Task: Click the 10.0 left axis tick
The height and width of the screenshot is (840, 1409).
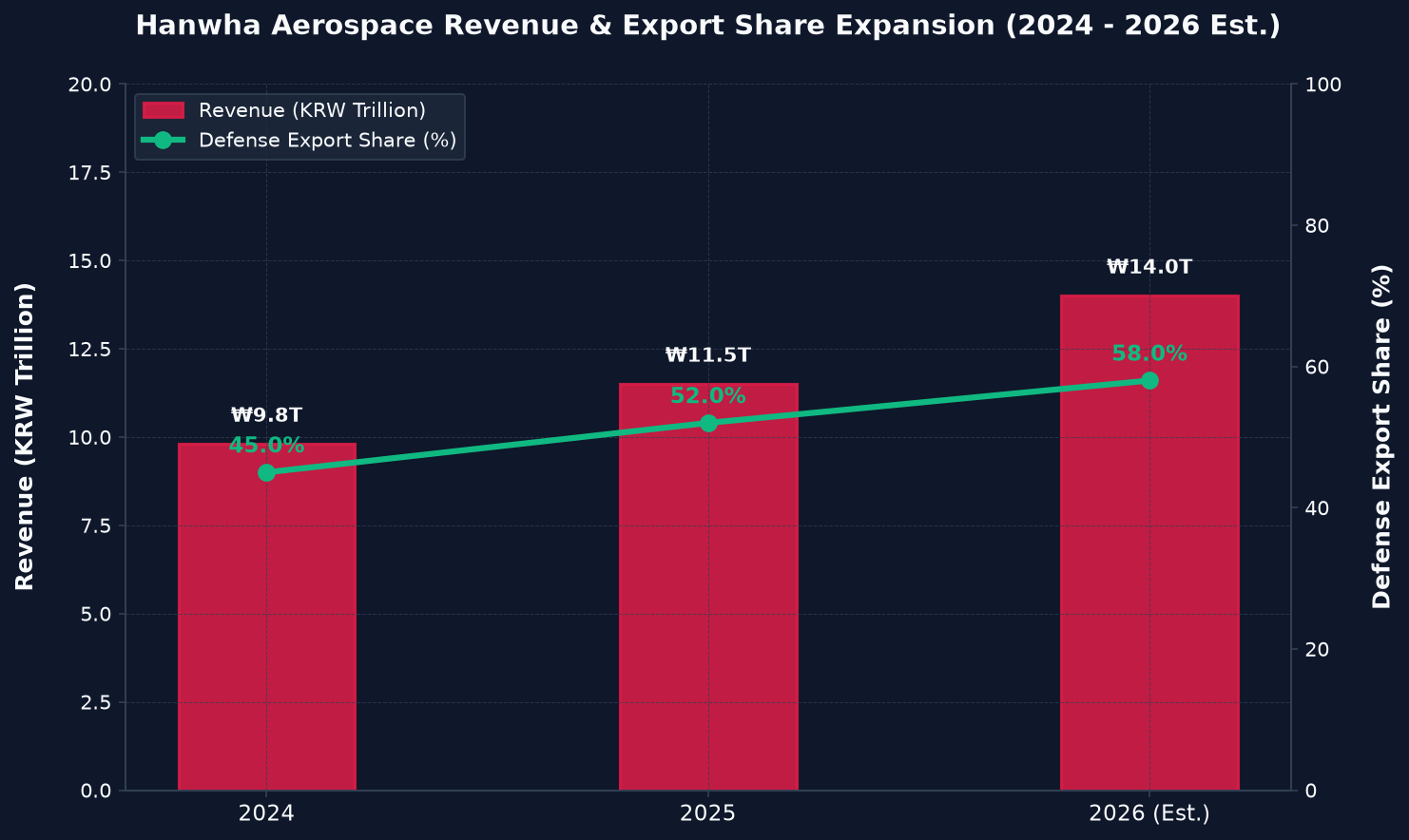Action: [89, 438]
